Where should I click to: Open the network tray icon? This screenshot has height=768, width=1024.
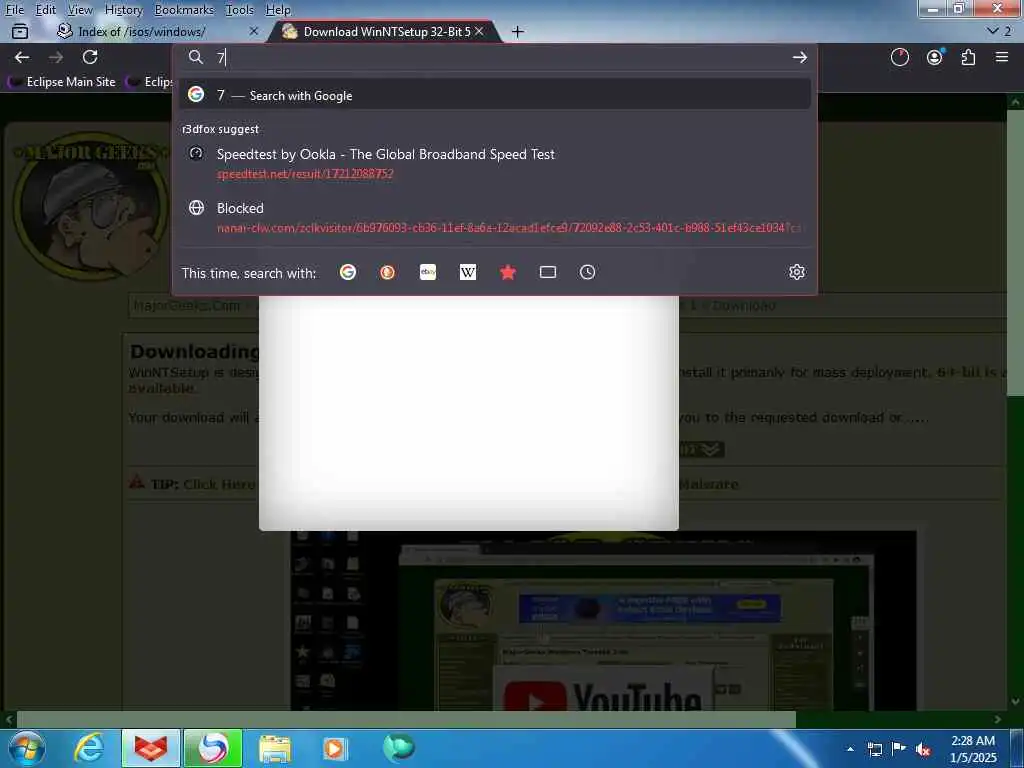pos(874,749)
